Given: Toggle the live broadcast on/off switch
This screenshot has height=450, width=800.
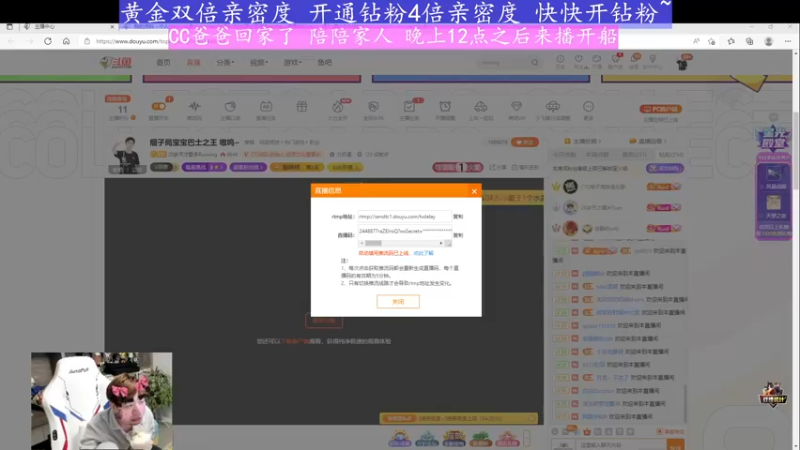Looking at the screenshot, I should [x=159, y=106].
